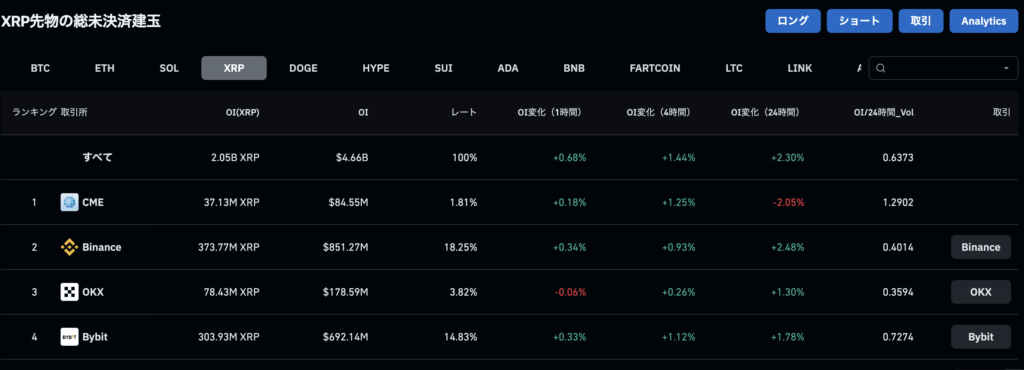Image resolution: width=1024 pixels, height=370 pixels.
Task: Click the Bybit logo icon
Action: 69,337
